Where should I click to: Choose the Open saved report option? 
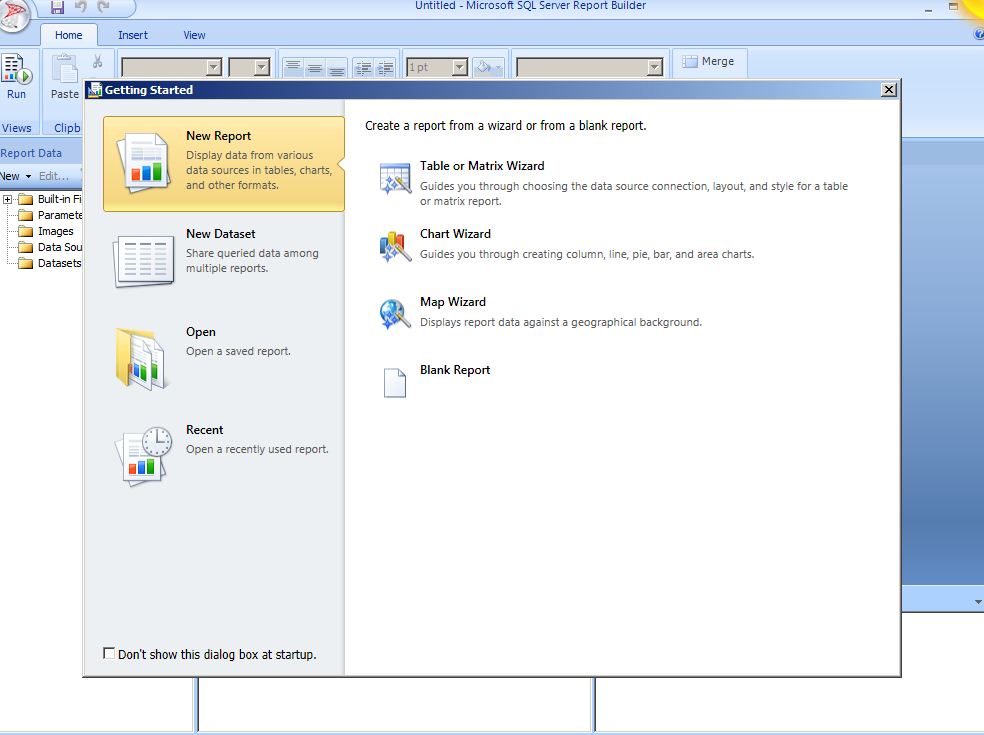pyautogui.click(x=223, y=358)
